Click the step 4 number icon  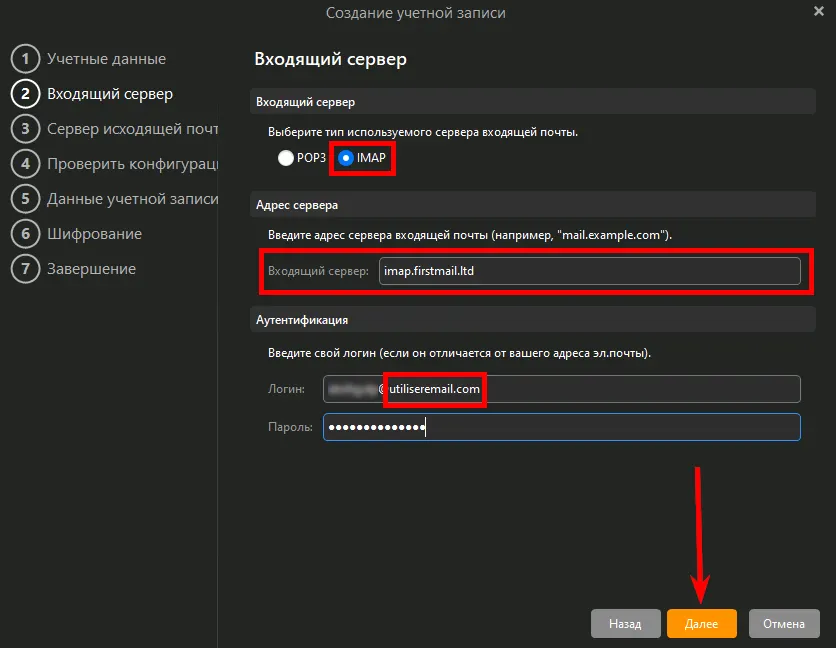[24, 164]
